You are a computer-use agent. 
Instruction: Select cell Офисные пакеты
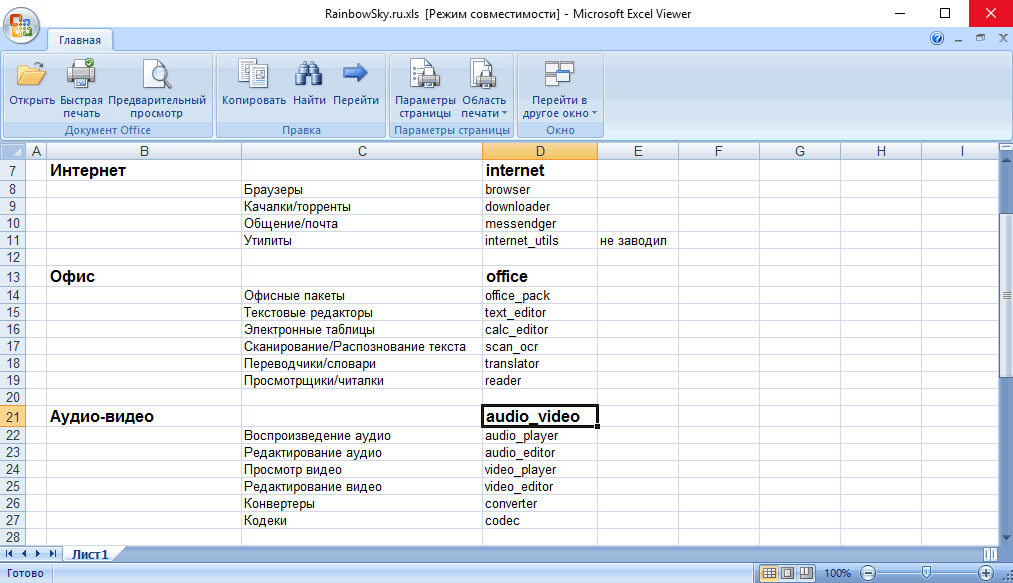(x=362, y=295)
